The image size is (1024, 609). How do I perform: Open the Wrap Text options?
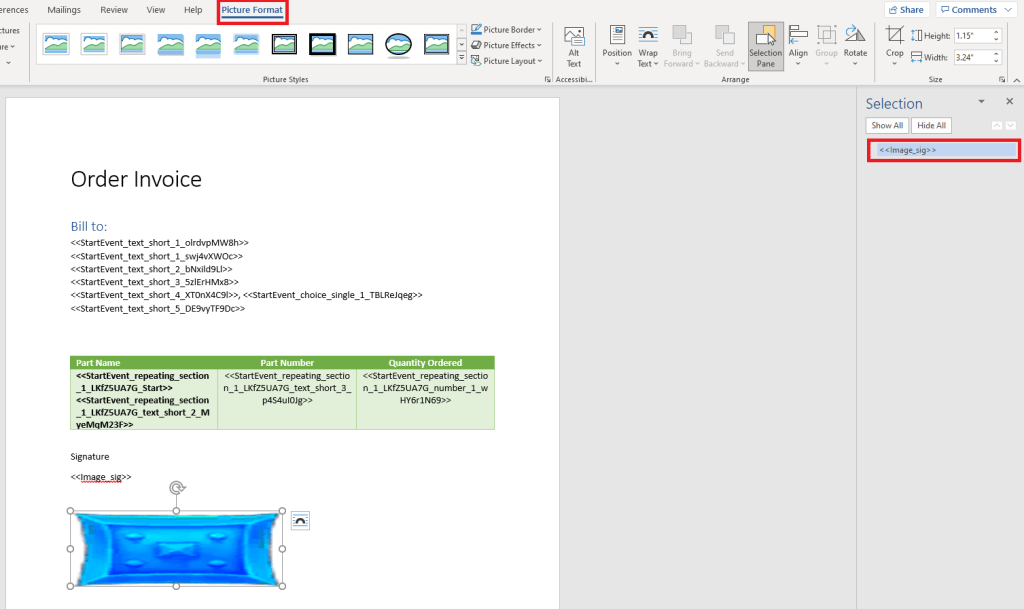coord(648,46)
